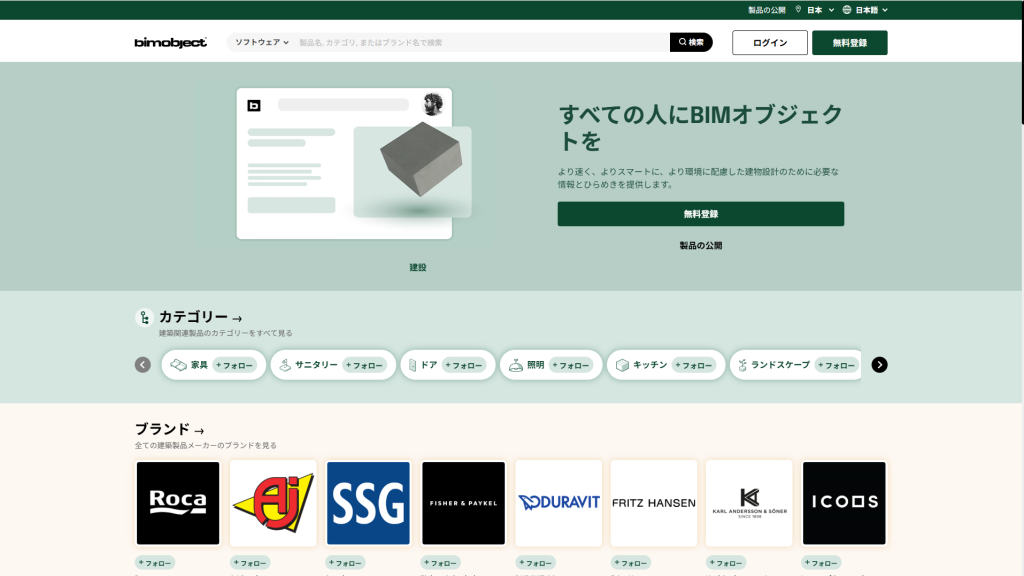Click the furniture category icon (家具)

pyautogui.click(x=179, y=365)
